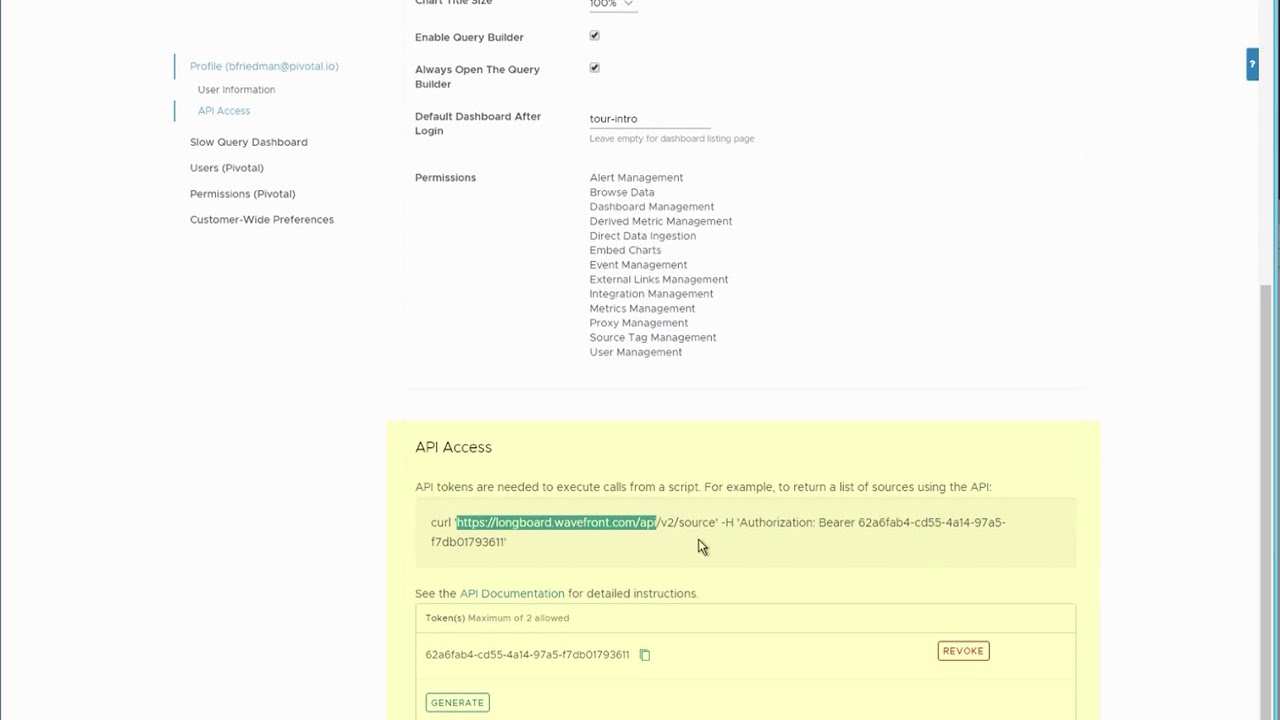
Task: Follow the API Documentation link
Action: 512,594
